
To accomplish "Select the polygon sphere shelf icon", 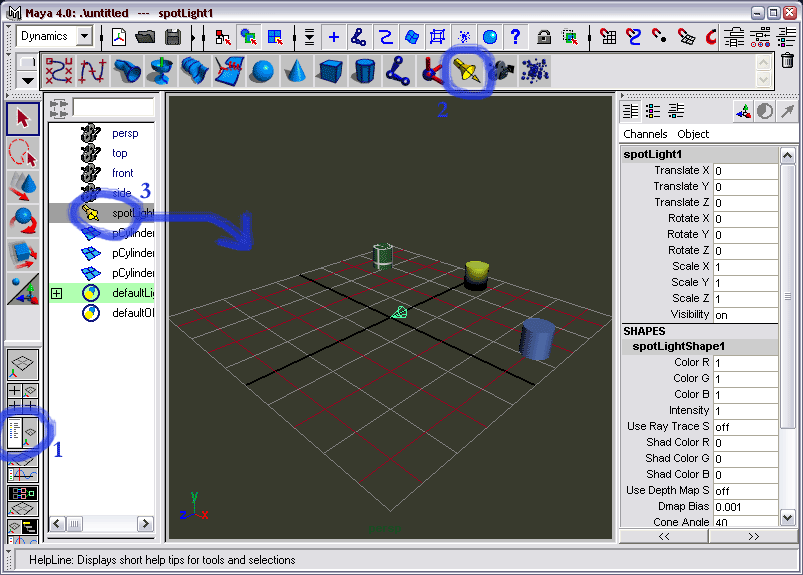I will point(262,71).
